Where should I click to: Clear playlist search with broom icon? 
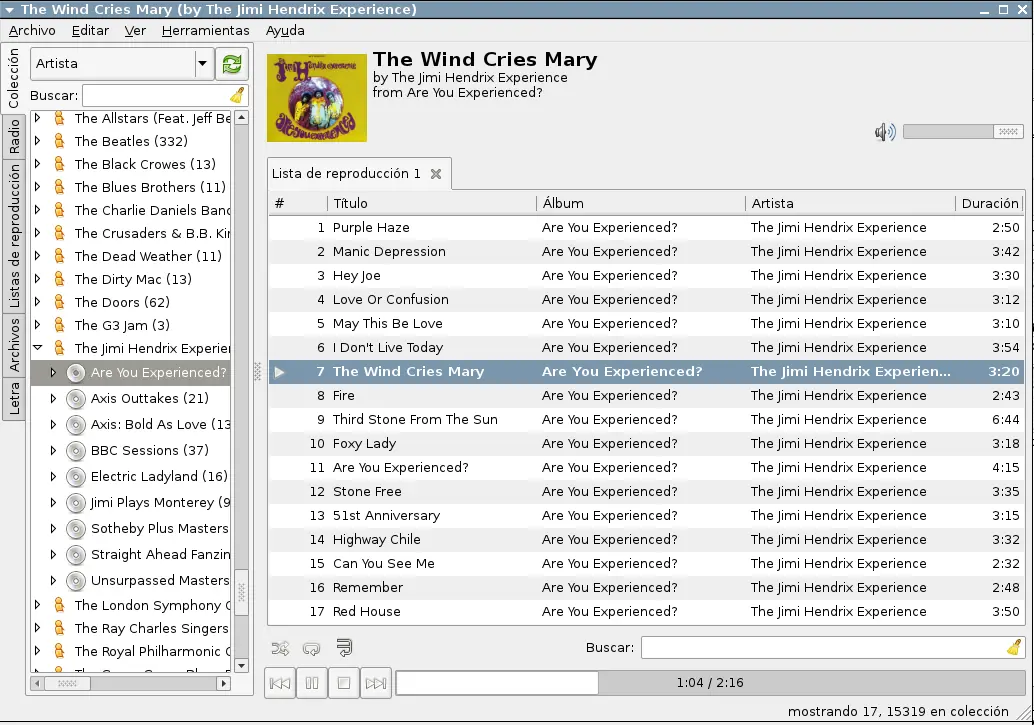pyautogui.click(x=1014, y=648)
